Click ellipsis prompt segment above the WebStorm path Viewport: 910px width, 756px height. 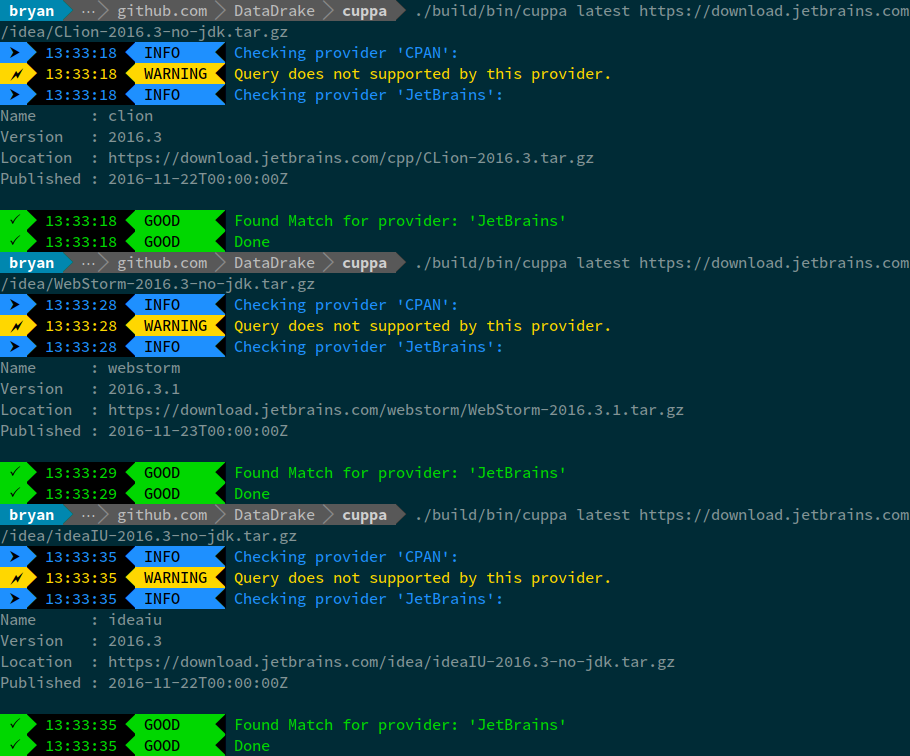[88, 263]
